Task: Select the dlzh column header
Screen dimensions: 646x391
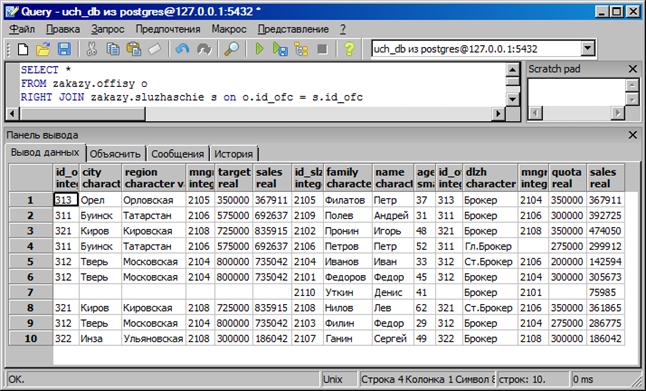Action: pos(490,178)
